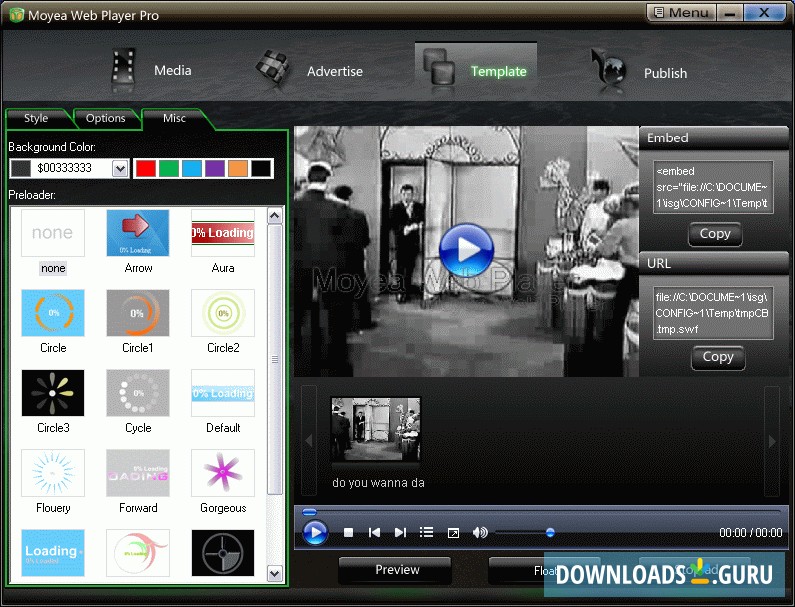Switch to the Style tab
This screenshot has width=795, height=607.
(x=36, y=118)
